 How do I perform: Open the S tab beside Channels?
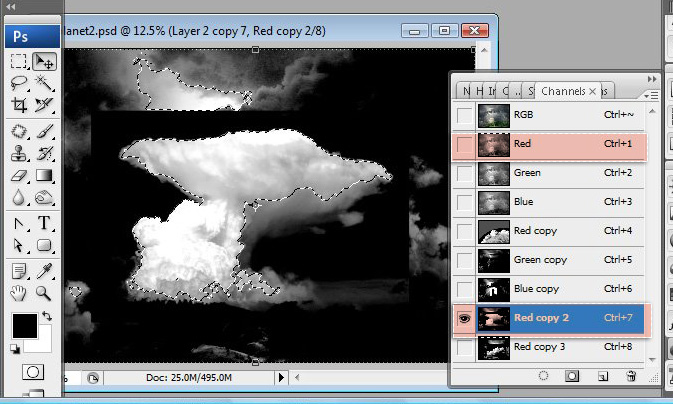click(x=531, y=91)
